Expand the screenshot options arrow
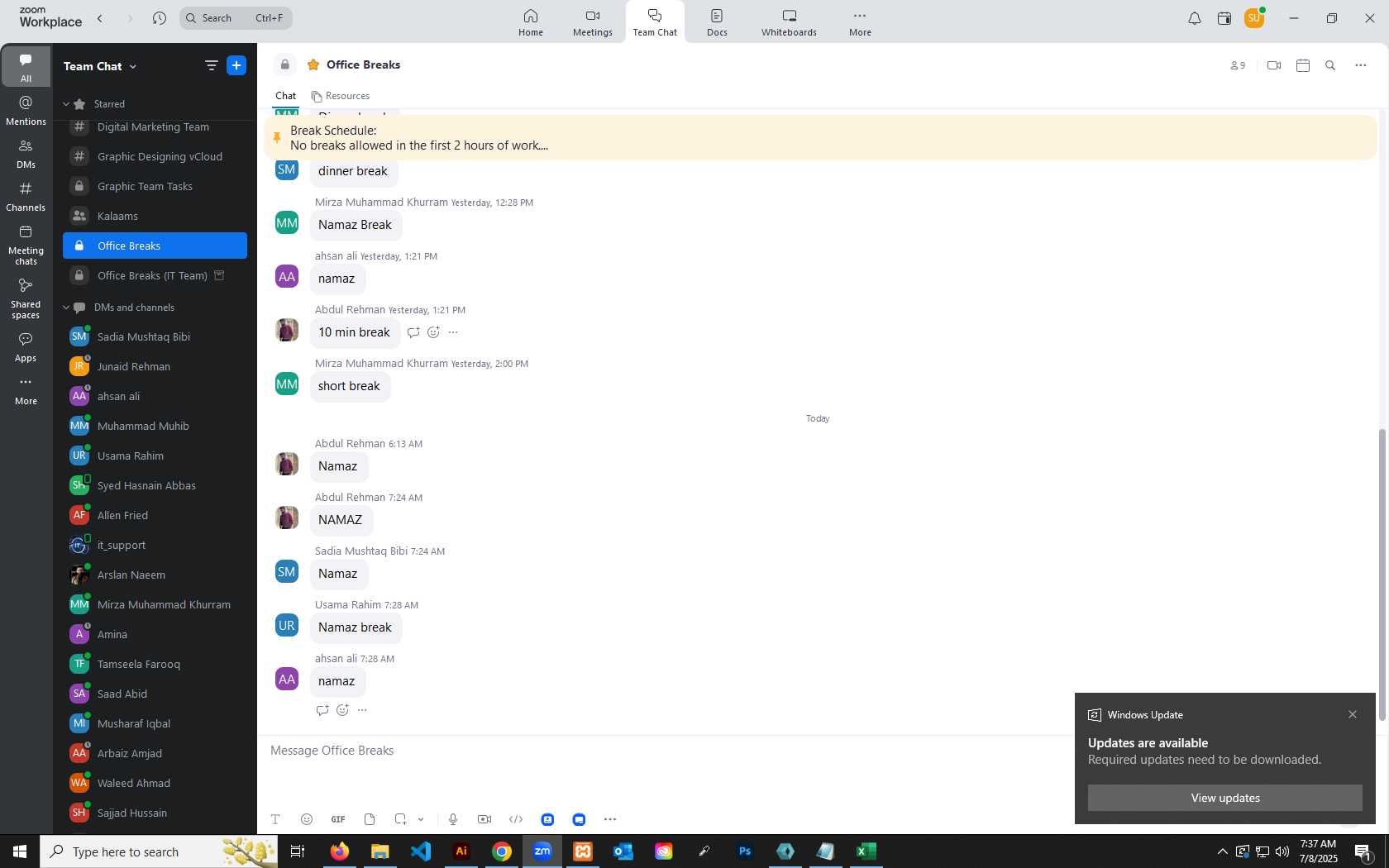1389x868 pixels. [x=421, y=819]
